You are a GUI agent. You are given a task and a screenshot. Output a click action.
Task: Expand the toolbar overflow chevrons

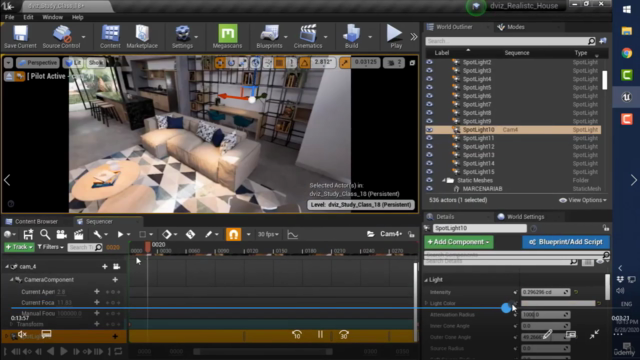click(x=414, y=37)
